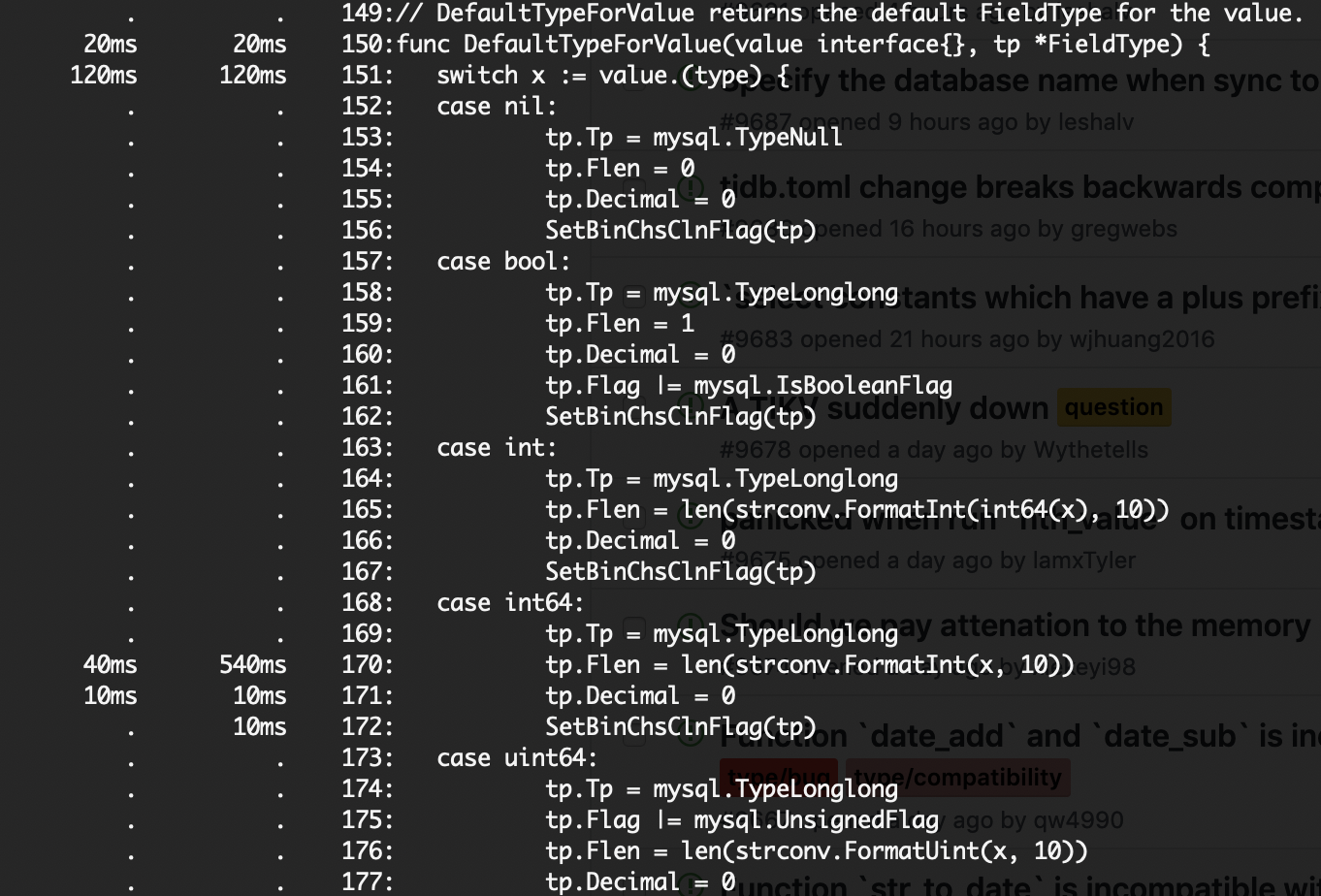
Task: Open author Wythetells link in background page
Action: (x=1091, y=450)
